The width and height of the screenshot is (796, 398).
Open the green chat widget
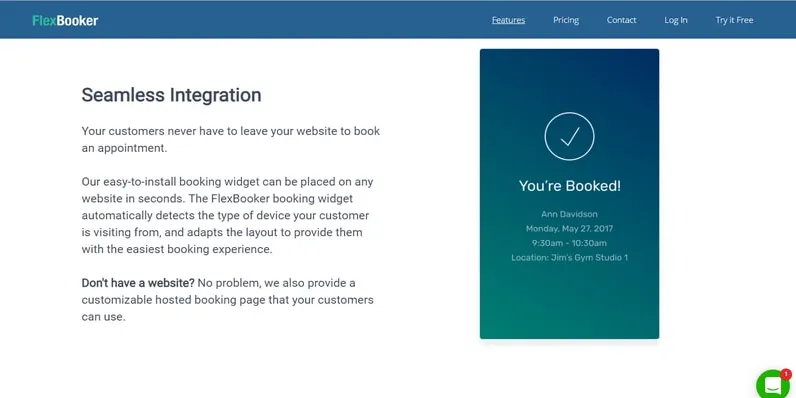coord(773,385)
